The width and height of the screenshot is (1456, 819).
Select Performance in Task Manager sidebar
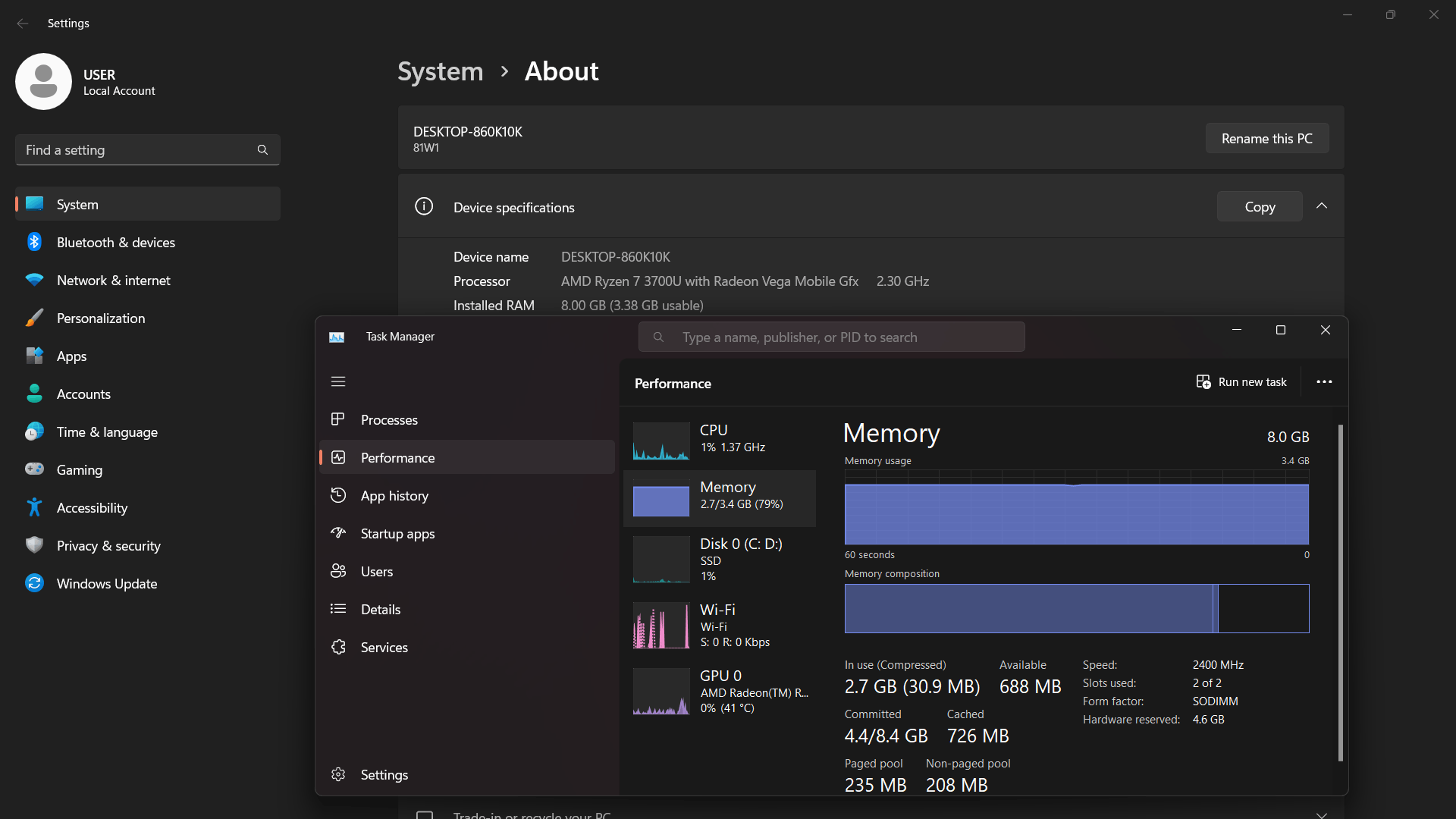coord(466,457)
